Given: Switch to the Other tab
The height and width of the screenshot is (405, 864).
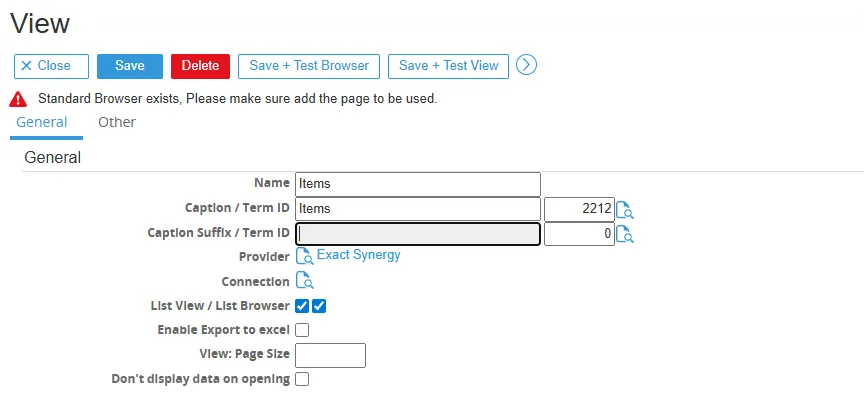Looking at the screenshot, I should point(117,122).
